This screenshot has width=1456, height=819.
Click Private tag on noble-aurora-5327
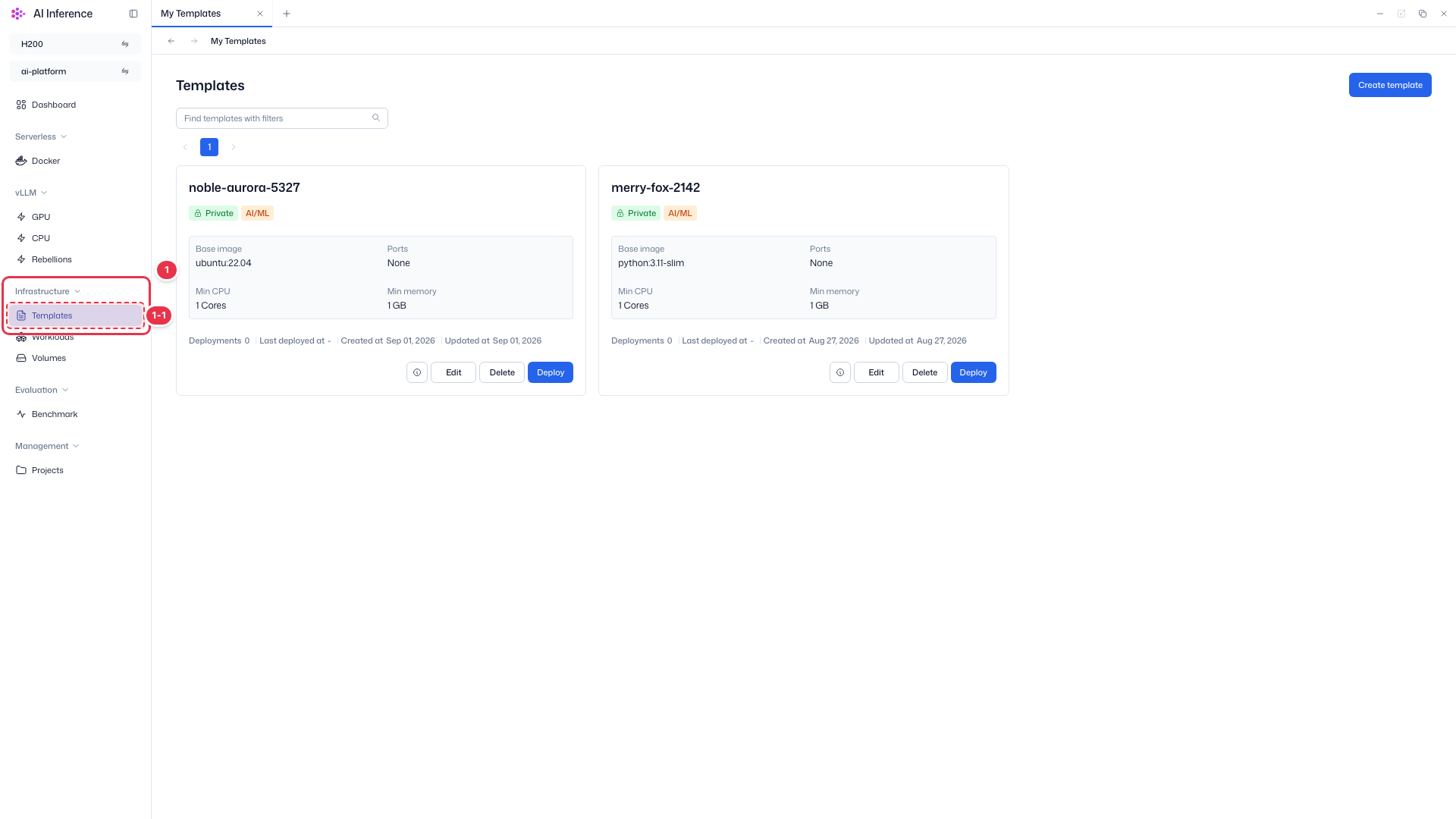pyautogui.click(x=213, y=213)
